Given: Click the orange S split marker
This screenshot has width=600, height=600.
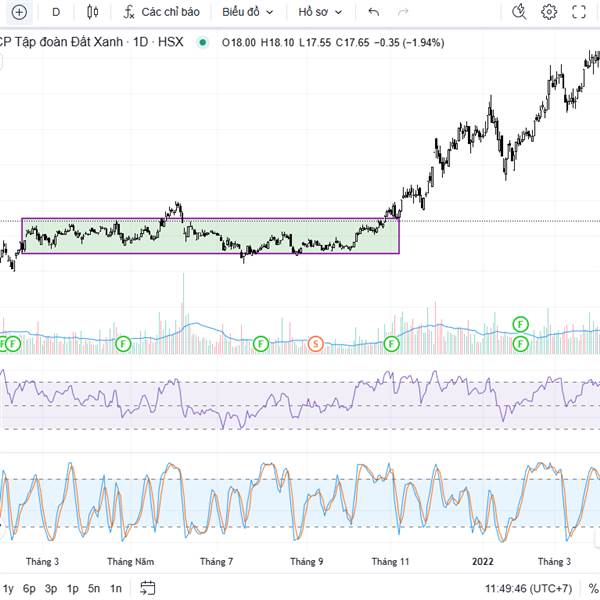Looking at the screenshot, I should pos(316,343).
